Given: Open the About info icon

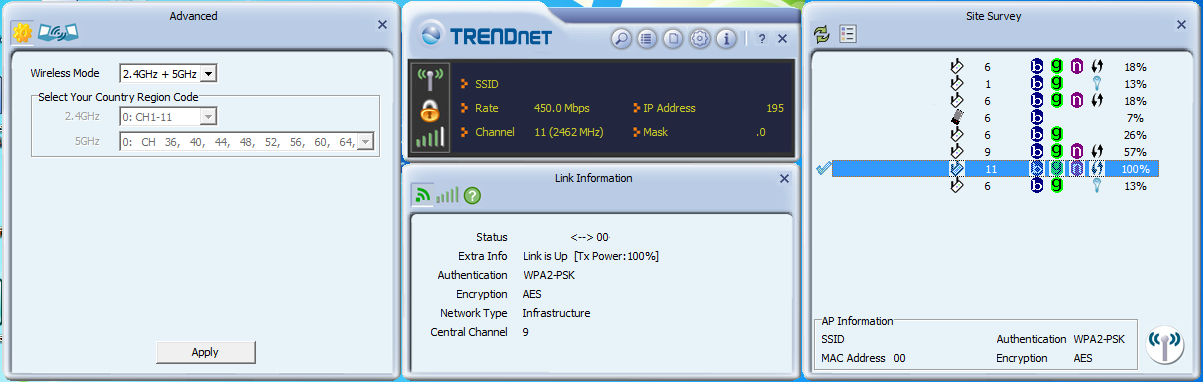Looking at the screenshot, I should [726, 39].
